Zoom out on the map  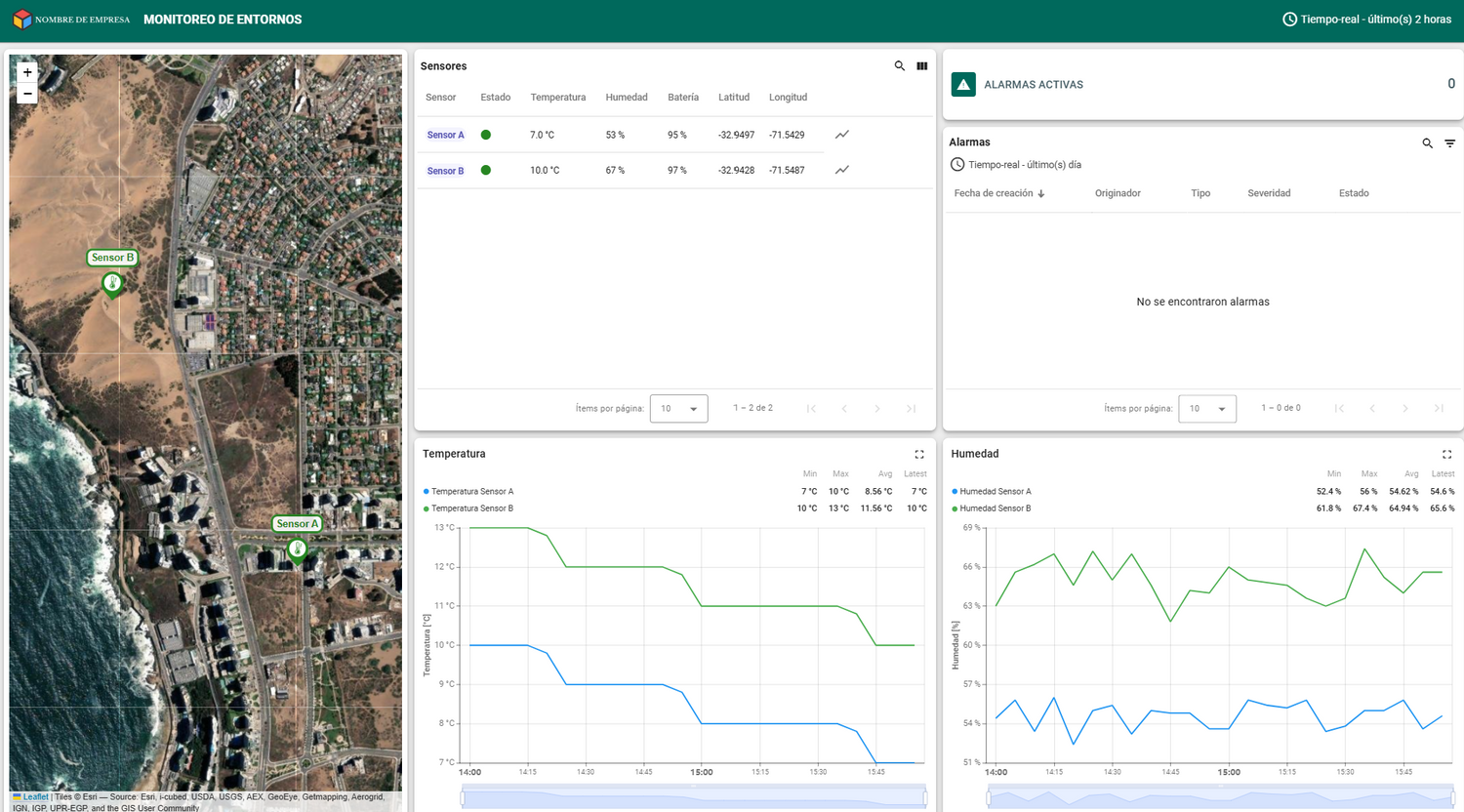pos(27,95)
